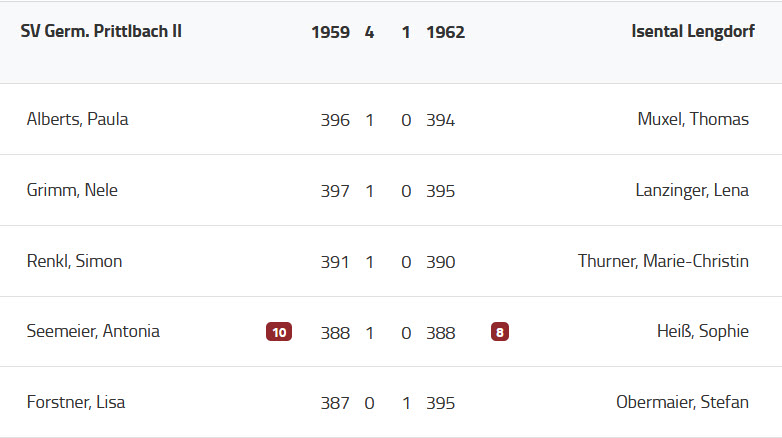Click Simon Renkl's score of 391
This screenshot has height=438, width=782.
coord(335,261)
